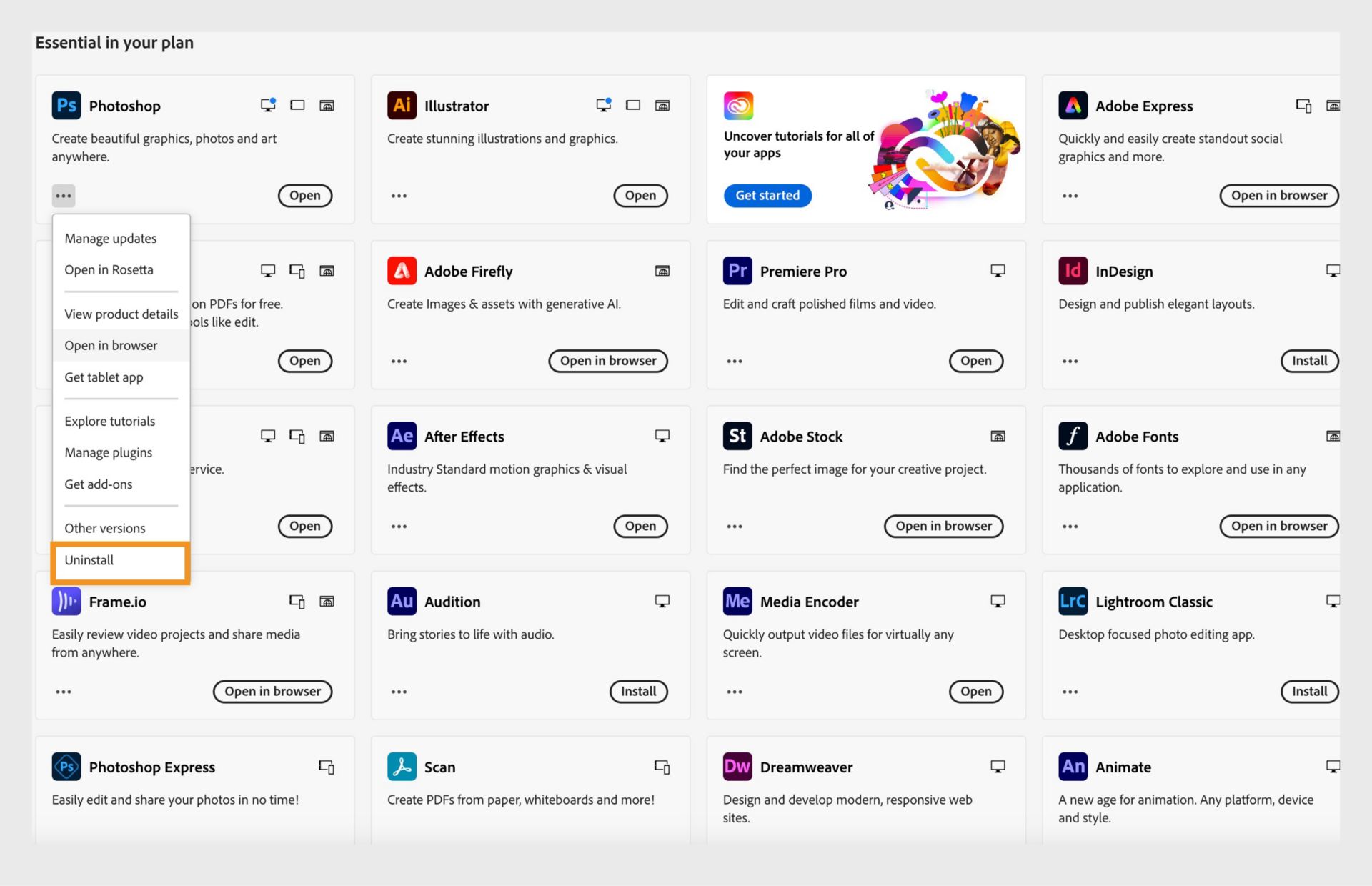This screenshot has height=886, width=1372.
Task: Install InDesign application
Action: click(1308, 360)
